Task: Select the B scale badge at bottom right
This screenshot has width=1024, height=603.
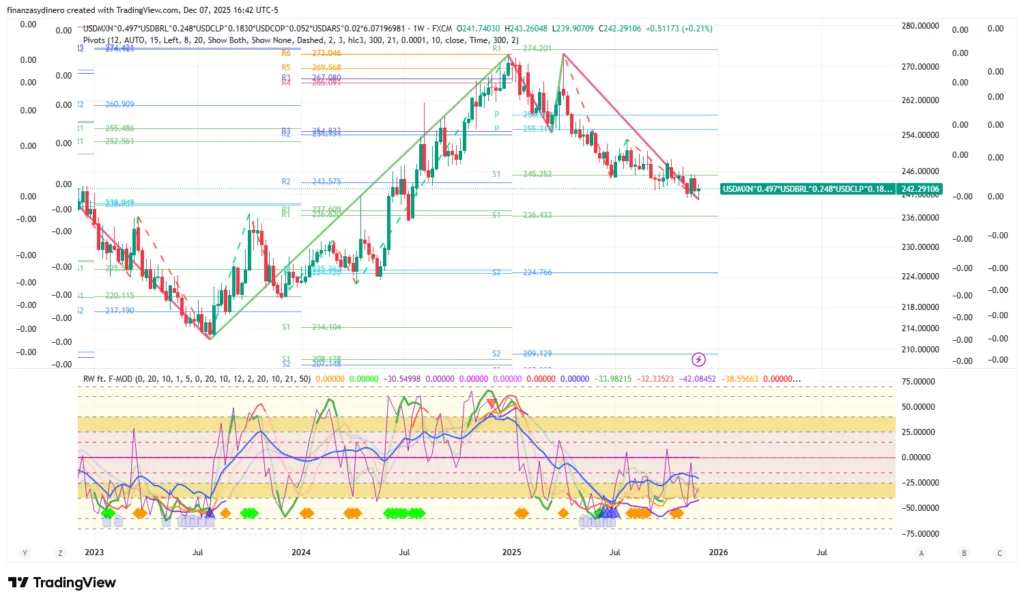Action: [x=964, y=552]
